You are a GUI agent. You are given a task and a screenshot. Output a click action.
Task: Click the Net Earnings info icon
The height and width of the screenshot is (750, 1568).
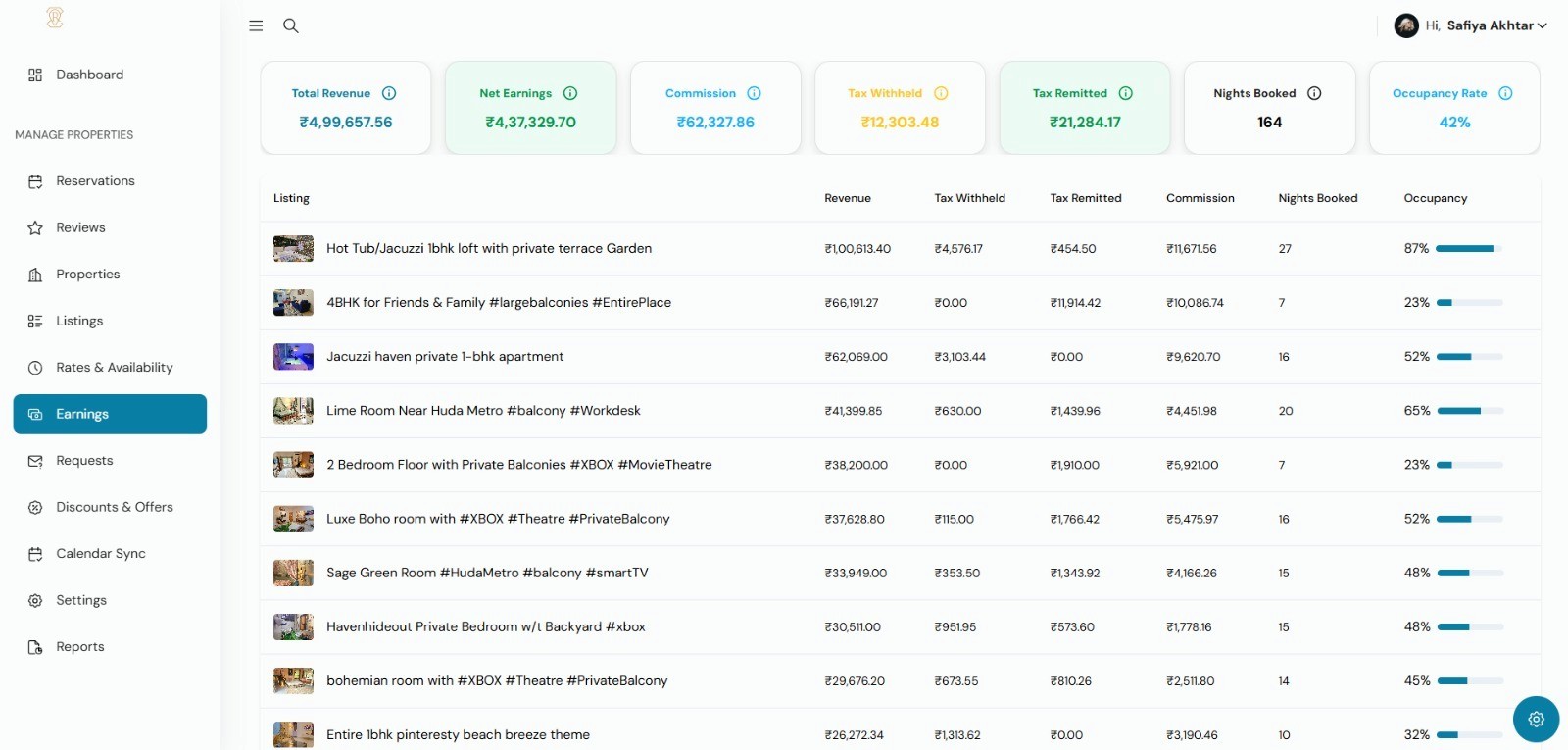[570, 93]
